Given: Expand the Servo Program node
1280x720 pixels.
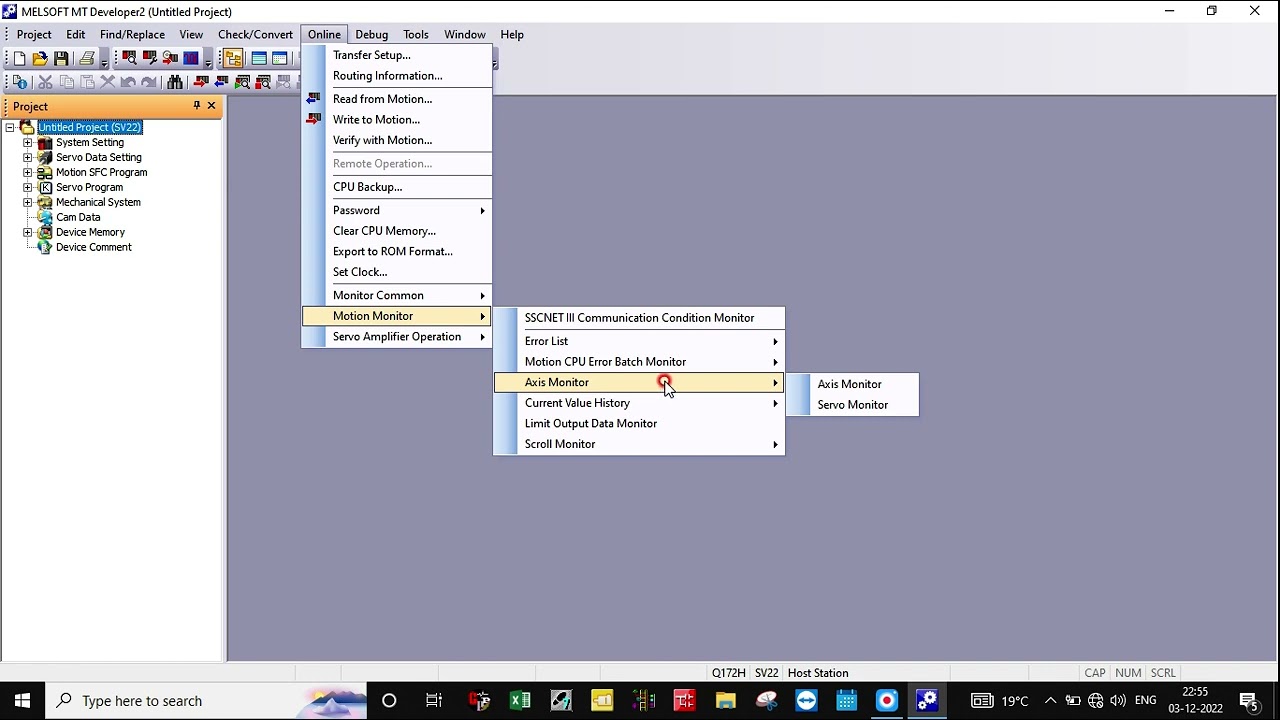Looking at the screenshot, I should click(28, 187).
